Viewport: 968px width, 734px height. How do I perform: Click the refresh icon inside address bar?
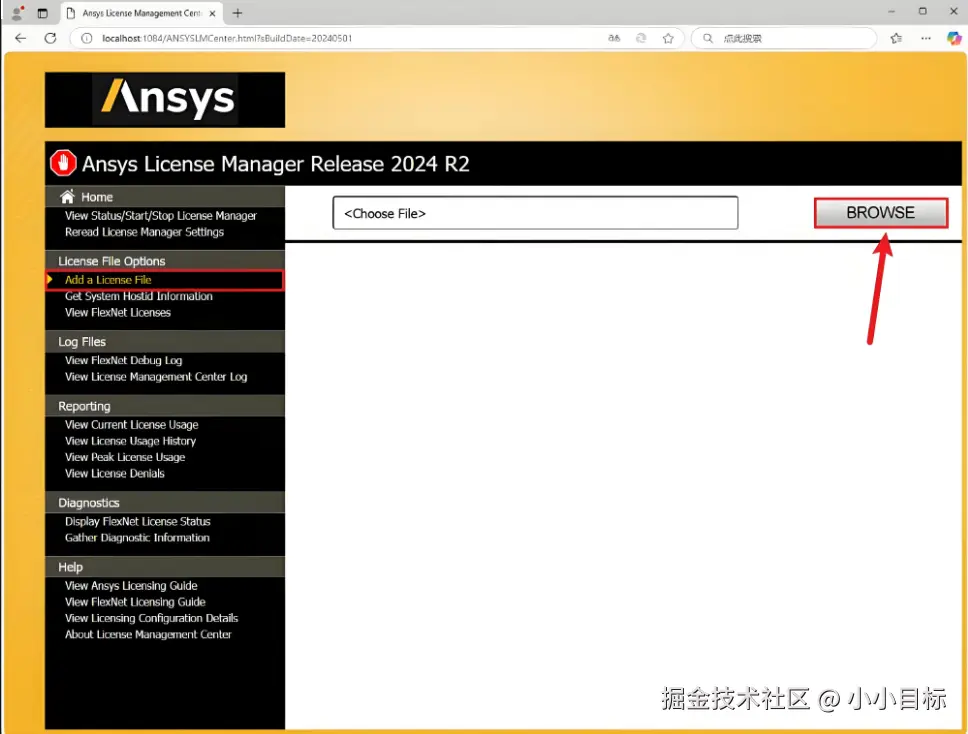641,38
